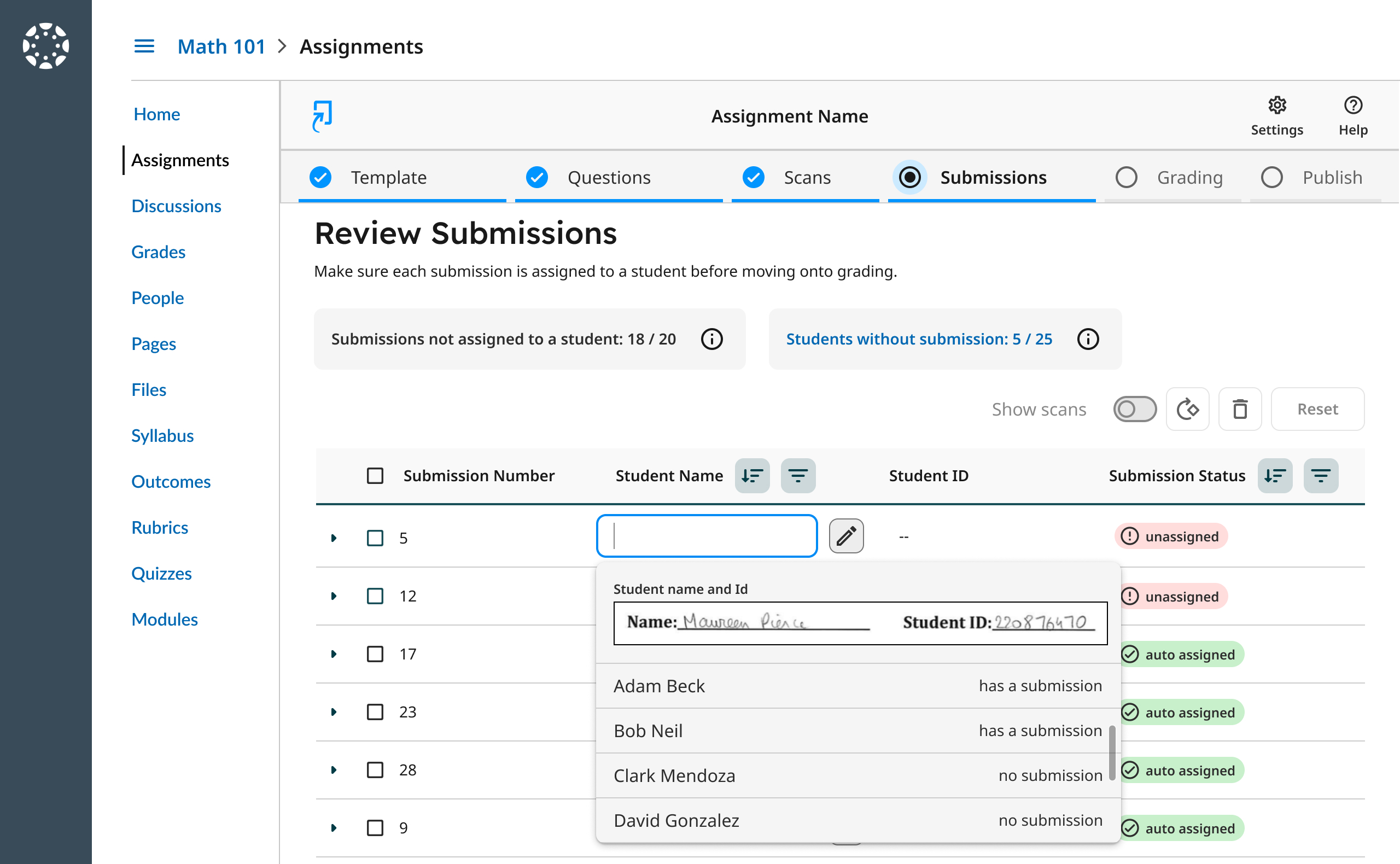Click the auto-assign refresh icon near Reset

click(1187, 409)
